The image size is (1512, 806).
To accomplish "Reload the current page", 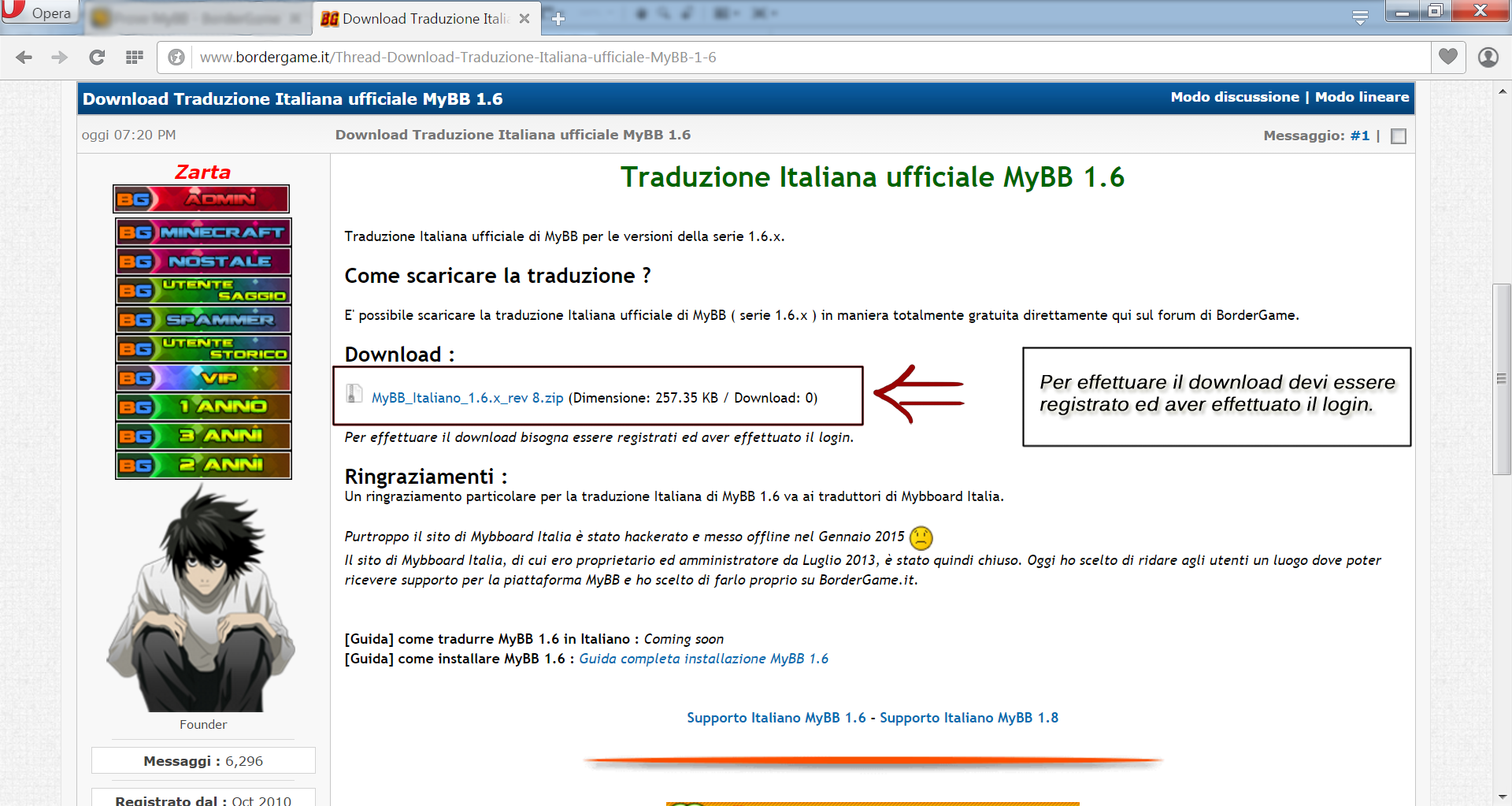I will coord(97,57).
